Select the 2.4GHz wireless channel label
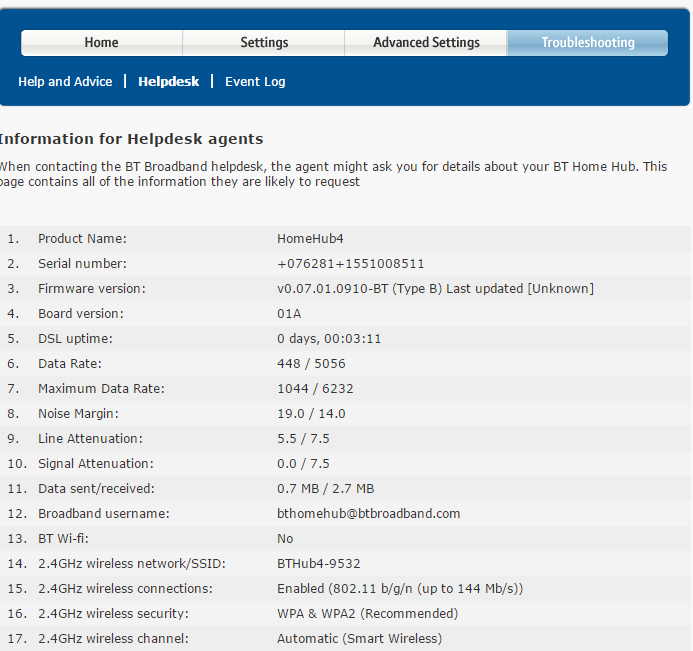Image resolution: width=693 pixels, height=651 pixels. 113,639
